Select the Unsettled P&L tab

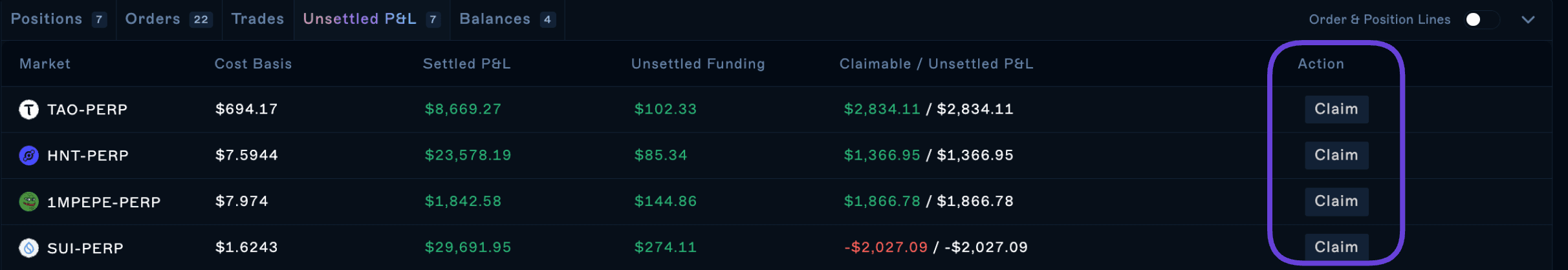point(371,19)
